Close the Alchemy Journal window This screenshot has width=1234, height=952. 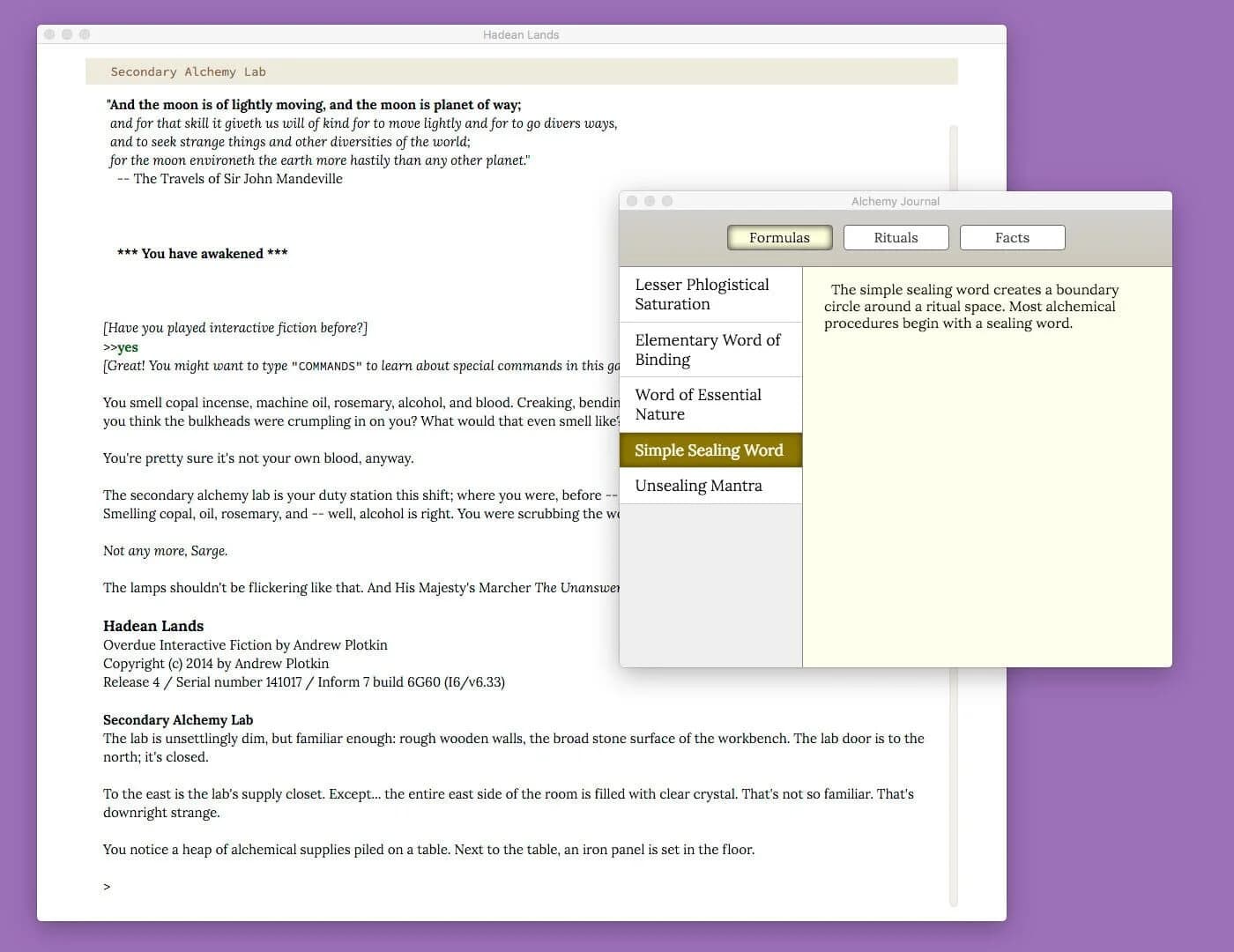tap(632, 201)
